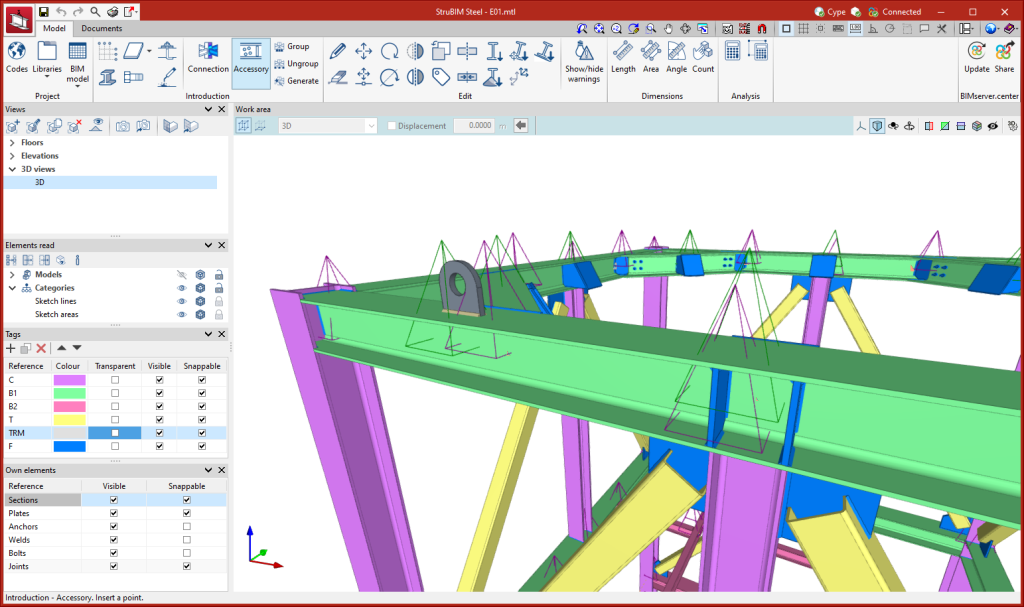Toggle the Displacement checkbox
The image size is (1024, 607).
point(392,126)
